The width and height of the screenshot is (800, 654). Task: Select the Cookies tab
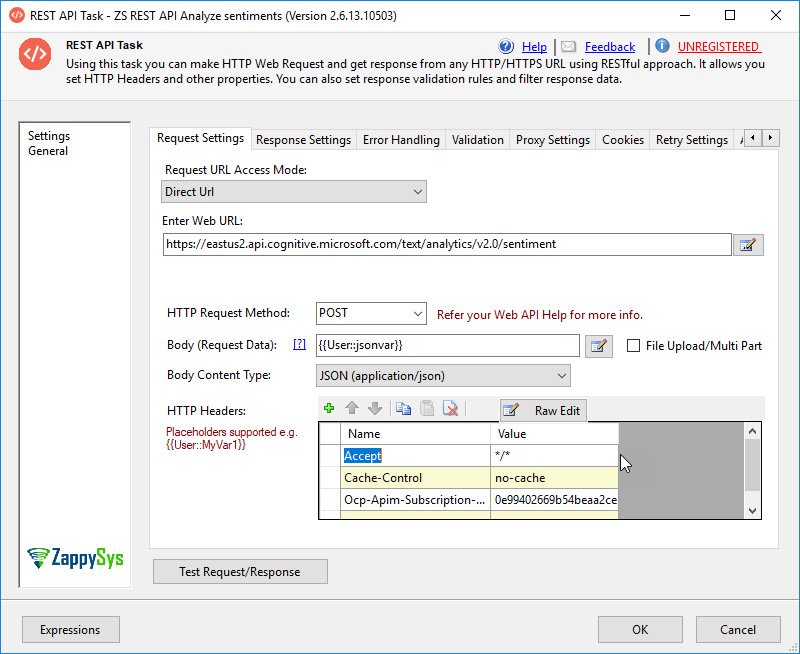click(623, 140)
